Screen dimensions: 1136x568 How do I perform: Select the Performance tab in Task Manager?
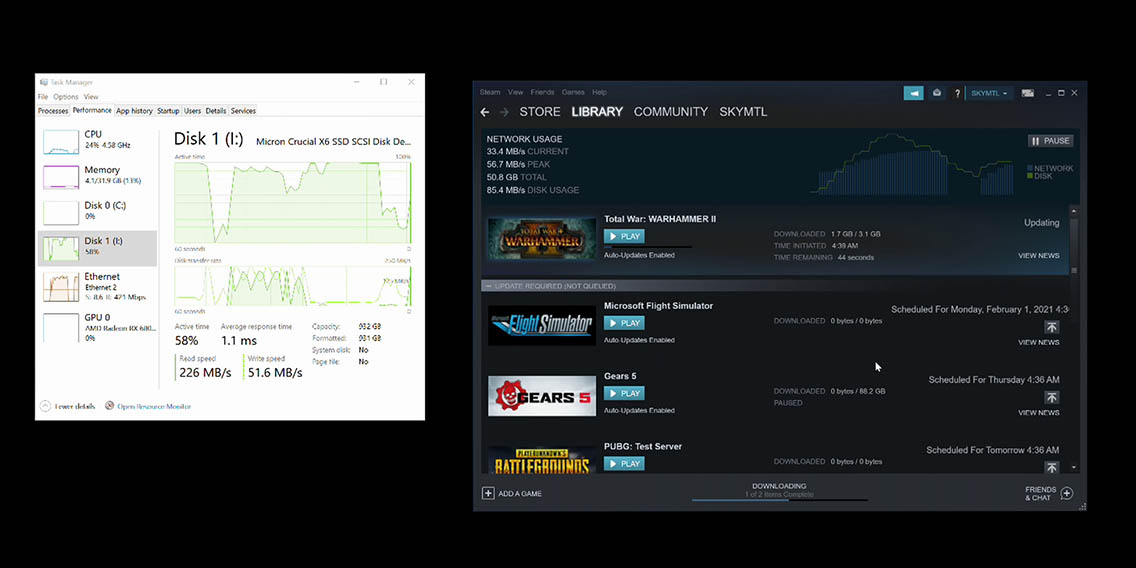pyautogui.click(x=92, y=110)
